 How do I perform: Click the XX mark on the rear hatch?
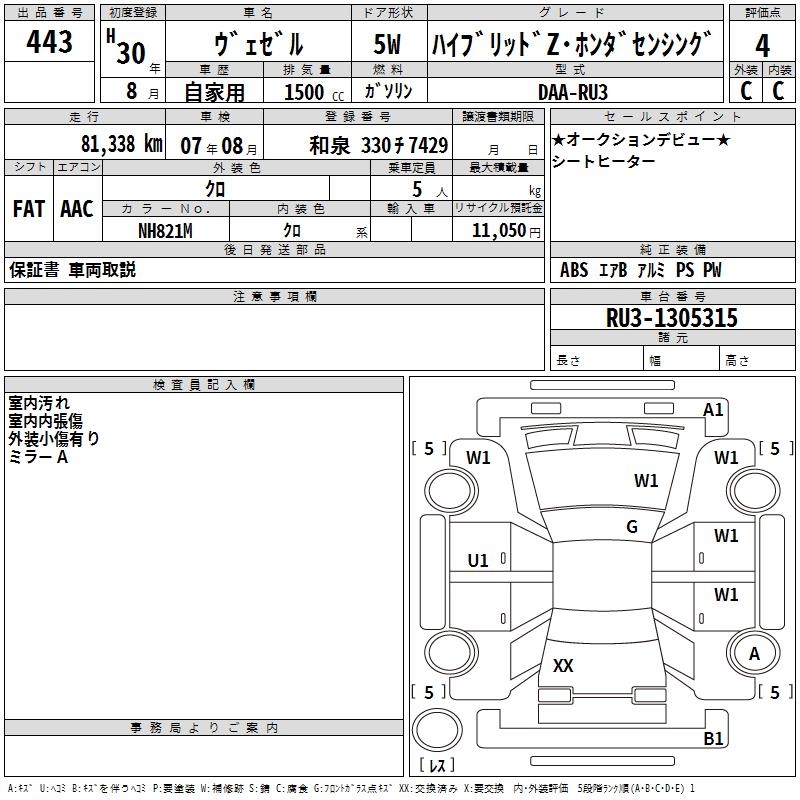tap(563, 665)
